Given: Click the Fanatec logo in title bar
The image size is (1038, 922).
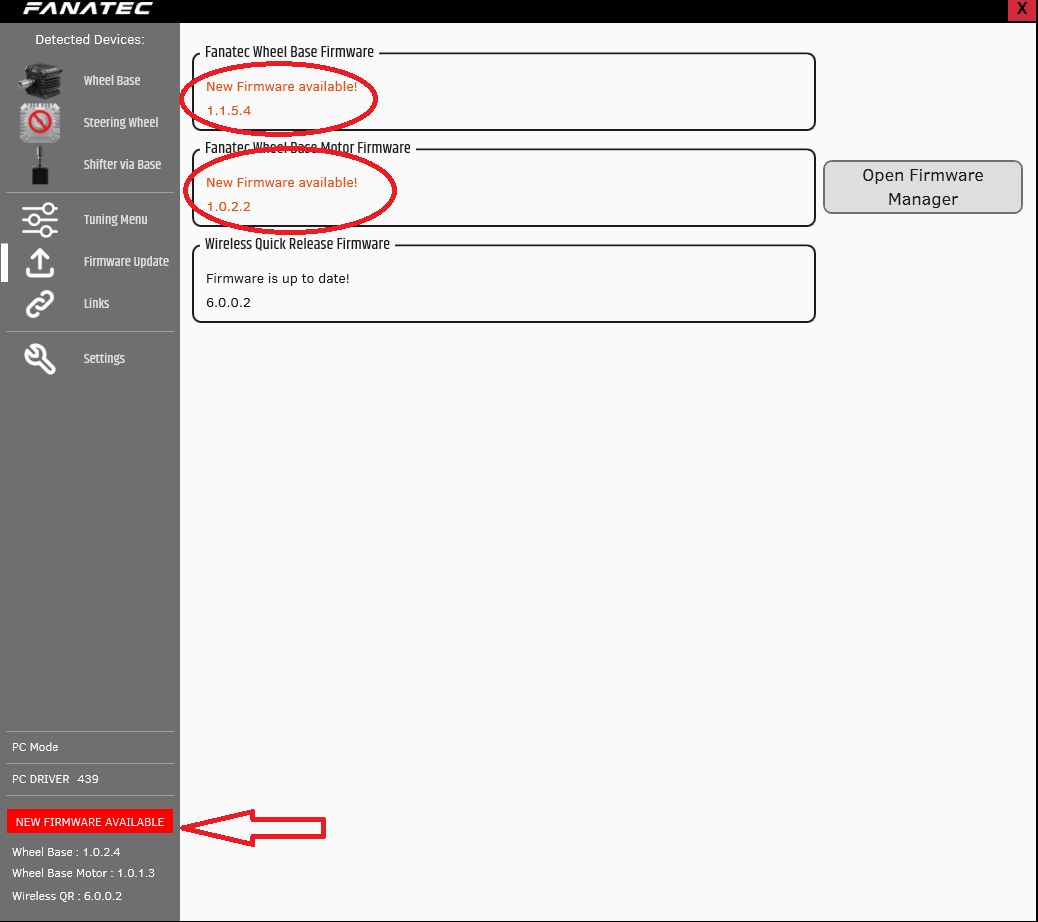Looking at the screenshot, I should tap(88, 9).
